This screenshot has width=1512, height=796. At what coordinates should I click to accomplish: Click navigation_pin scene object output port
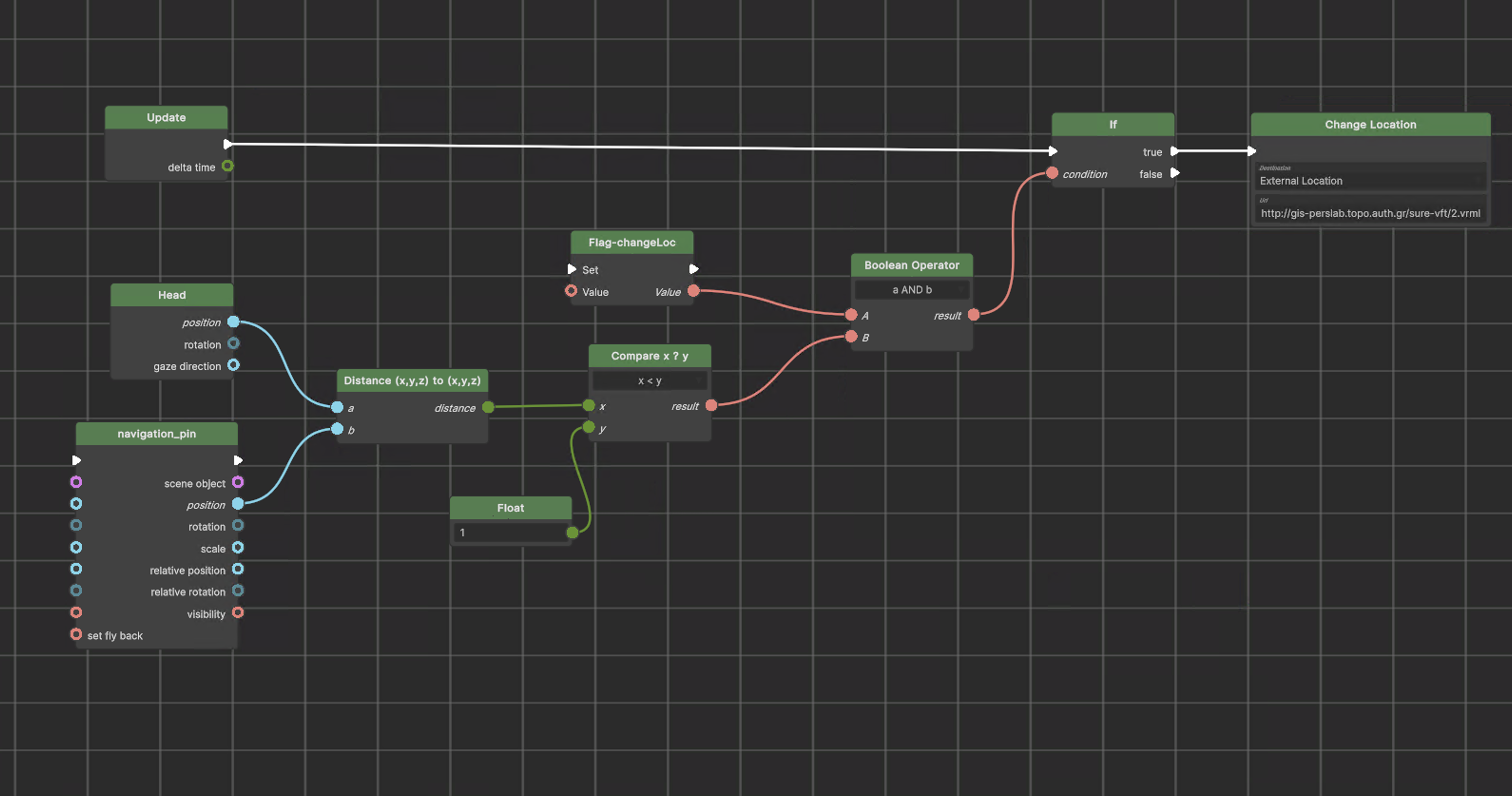[x=238, y=483]
